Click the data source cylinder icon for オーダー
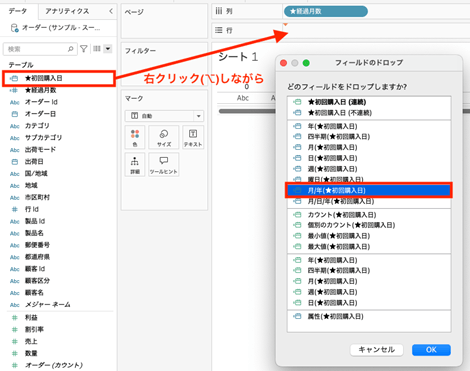470x371 pixels. tap(14, 28)
